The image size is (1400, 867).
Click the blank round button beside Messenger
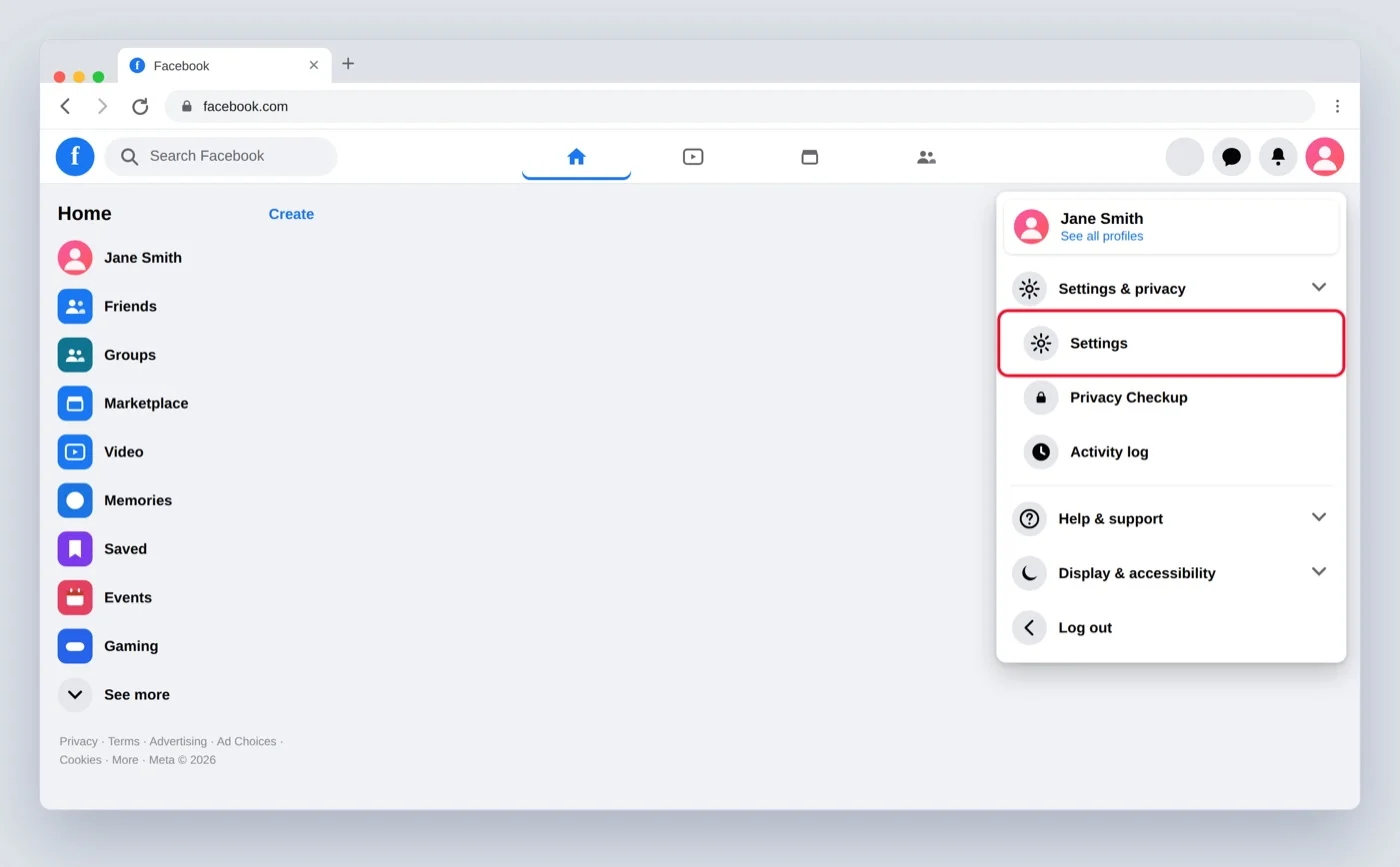click(x=1185, y=157)
